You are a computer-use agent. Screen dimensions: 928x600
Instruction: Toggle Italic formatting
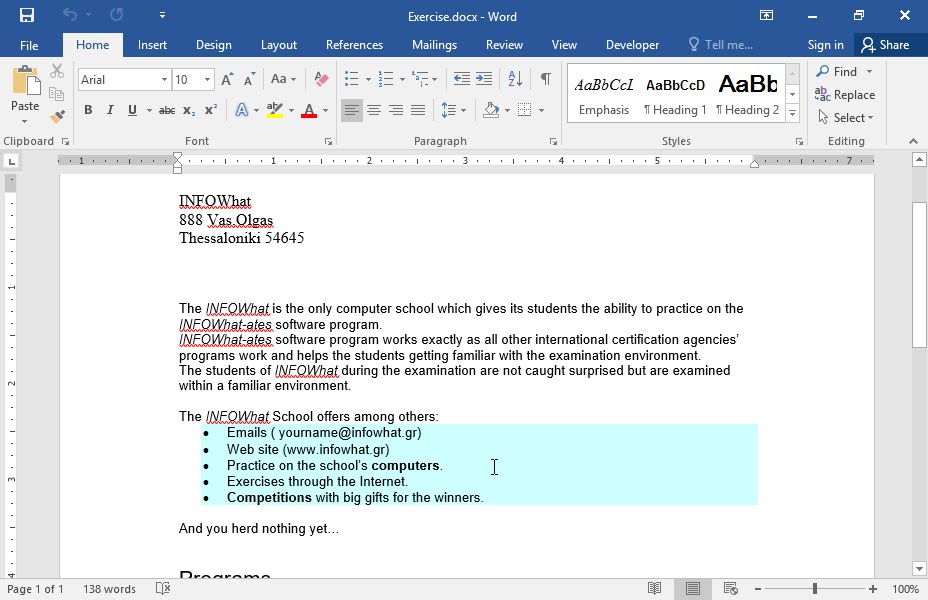(x=110, y=110)
